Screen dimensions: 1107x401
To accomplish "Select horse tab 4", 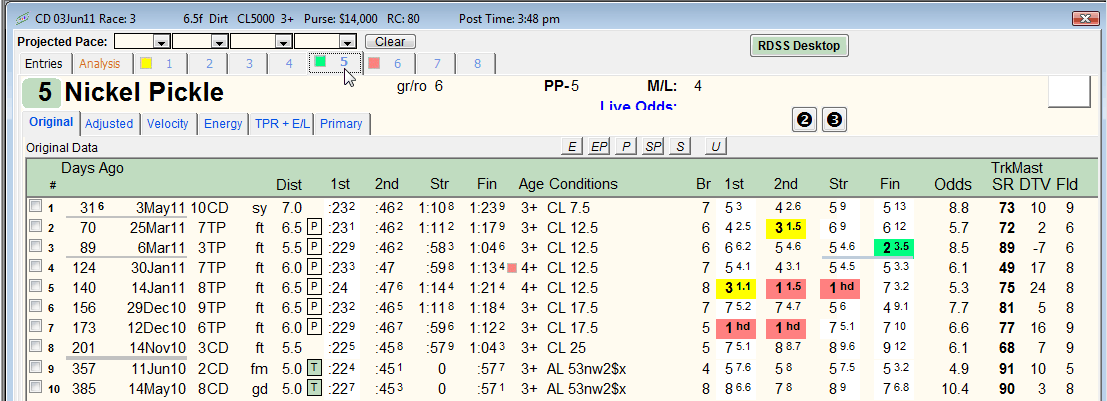I will coord(289,64).
